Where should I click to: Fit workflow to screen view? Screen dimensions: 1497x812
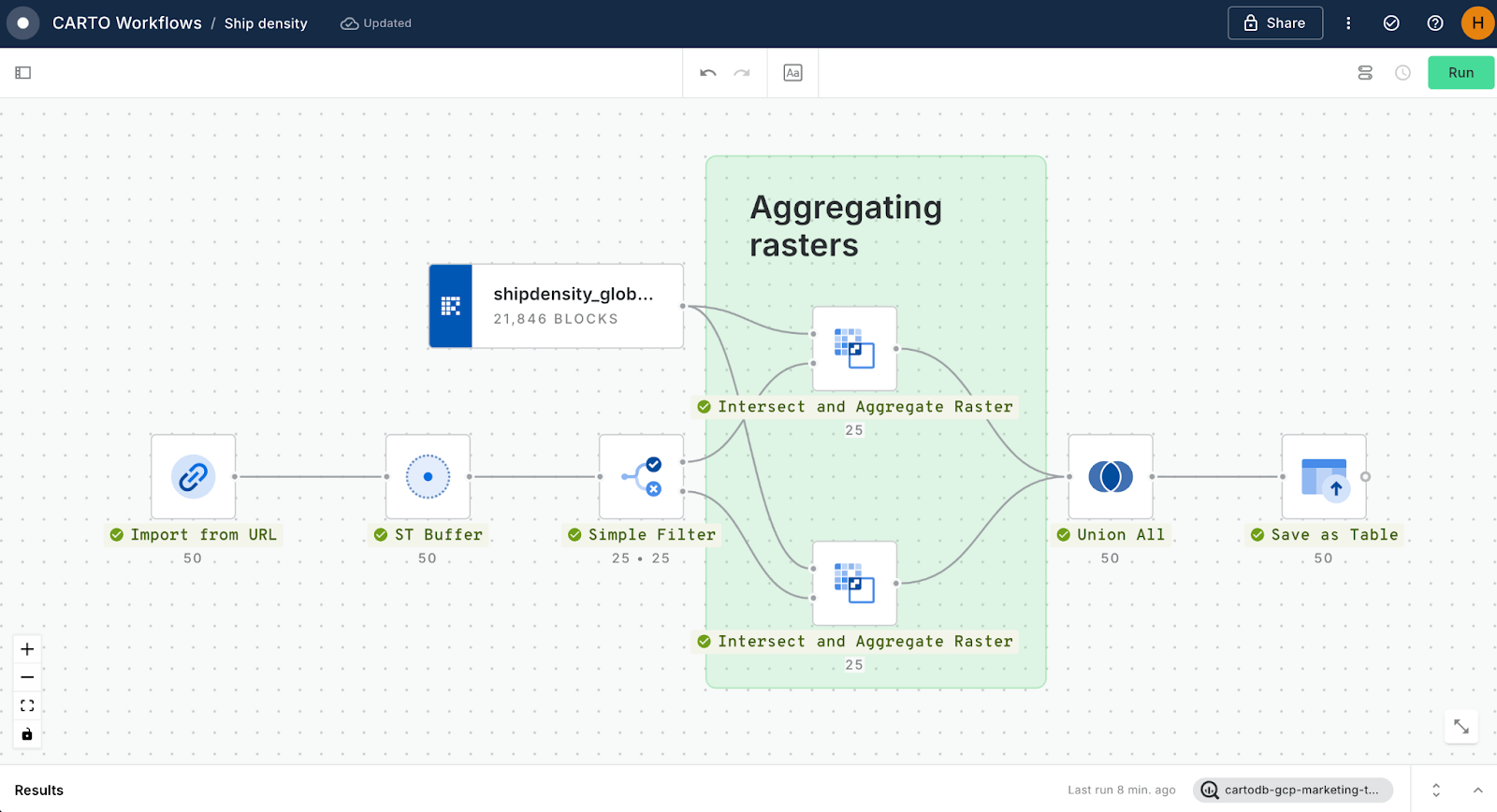point(27,705)
